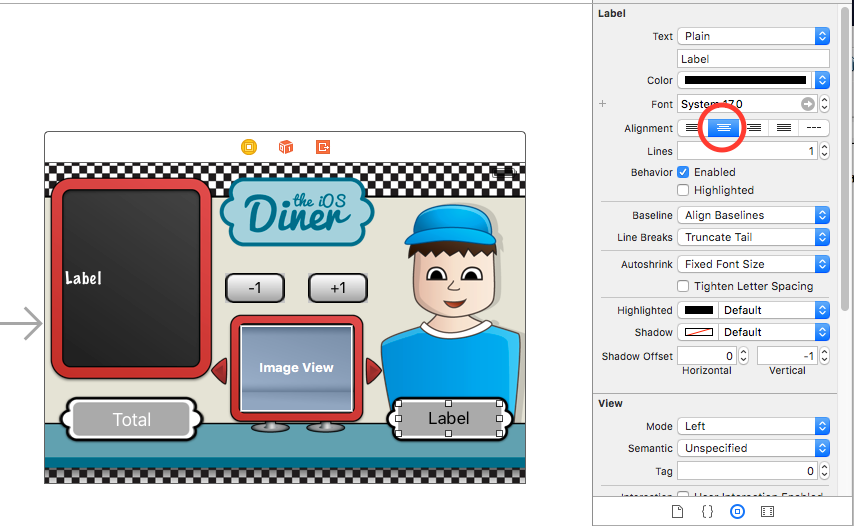Set label alignment to justified
This screenshot has width=854, height=526.
[784, 128]
